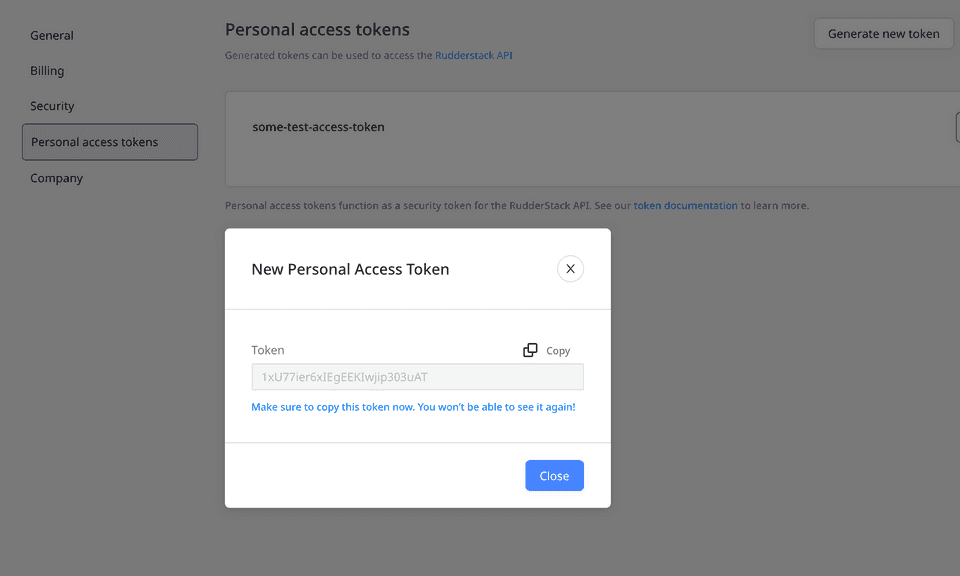The image size is (960, 576).
Task: Copy the generated token to clipboard
Action: pyautogui.click(x=546, y=350)
